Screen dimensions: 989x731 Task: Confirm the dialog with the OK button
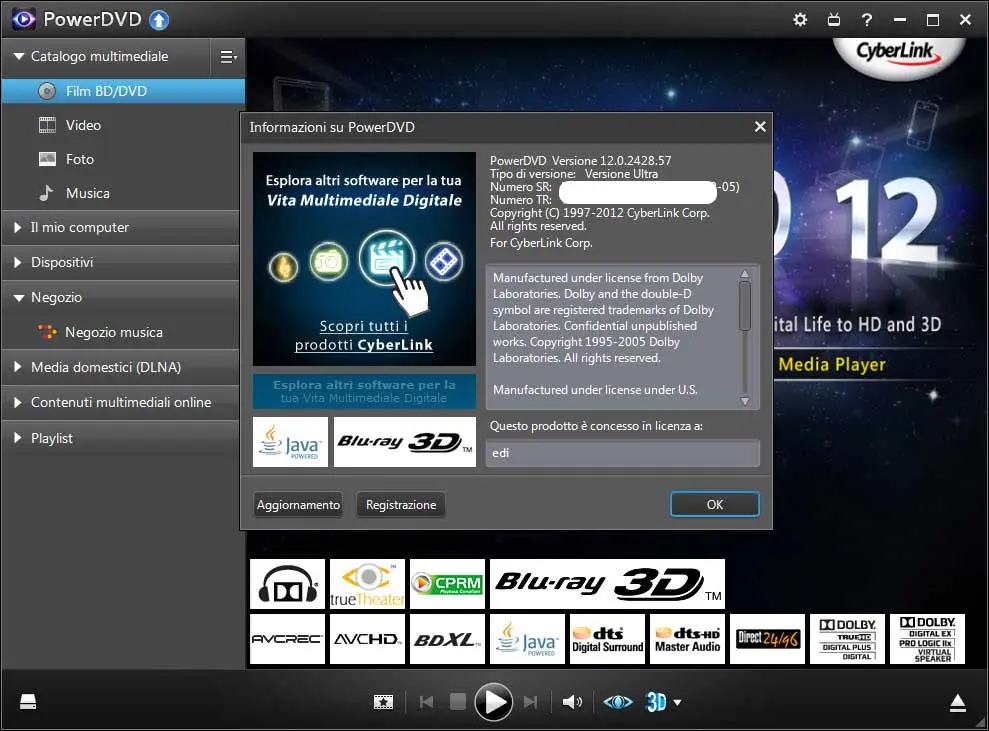tap(715, 505)
